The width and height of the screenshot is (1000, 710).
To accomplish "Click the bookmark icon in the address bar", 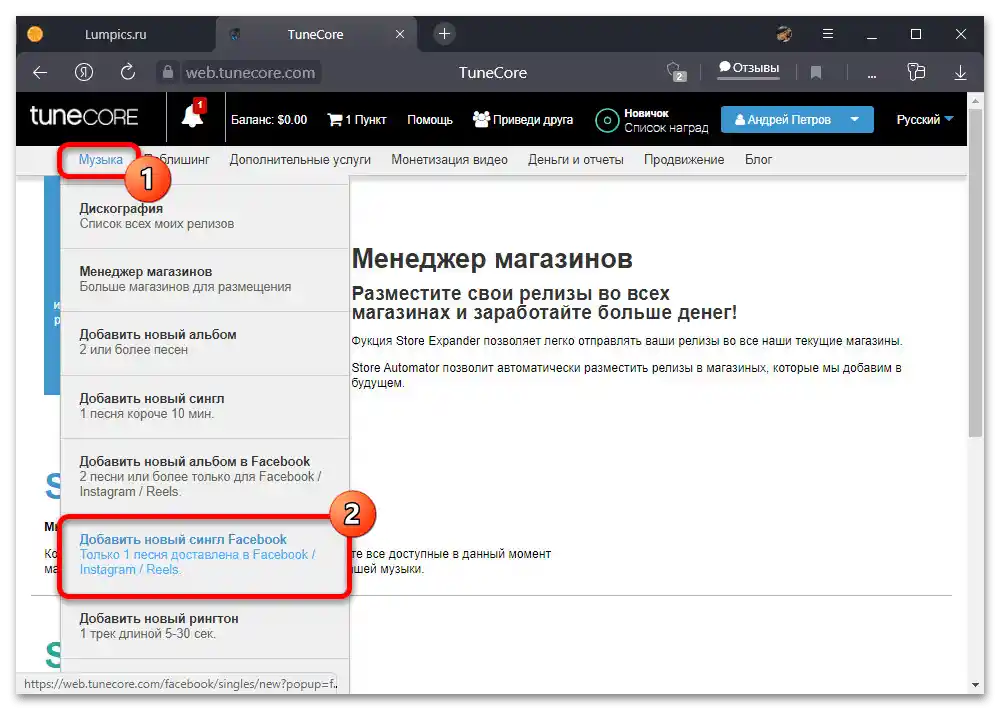I will [x=815, y=72].
